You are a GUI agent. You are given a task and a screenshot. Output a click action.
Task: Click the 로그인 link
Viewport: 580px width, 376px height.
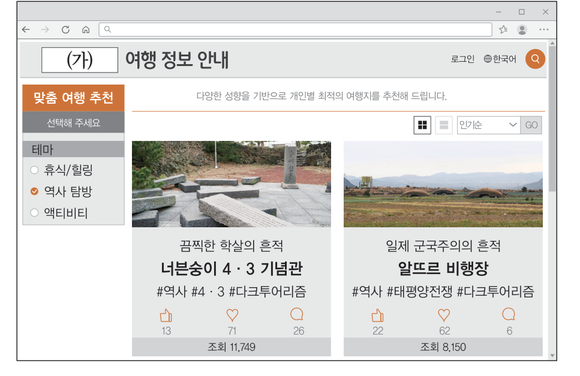click(x=462, y=59)
